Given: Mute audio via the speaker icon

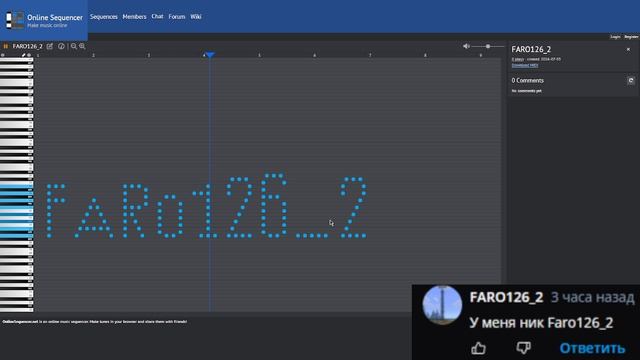Looking at the screenshot, I should tap(466, 46).
